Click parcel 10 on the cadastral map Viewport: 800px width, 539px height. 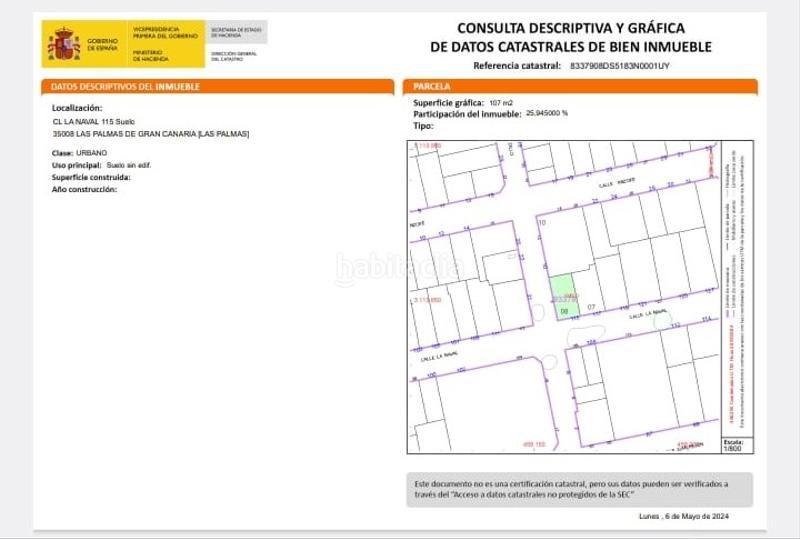click(x=542, y=222)
